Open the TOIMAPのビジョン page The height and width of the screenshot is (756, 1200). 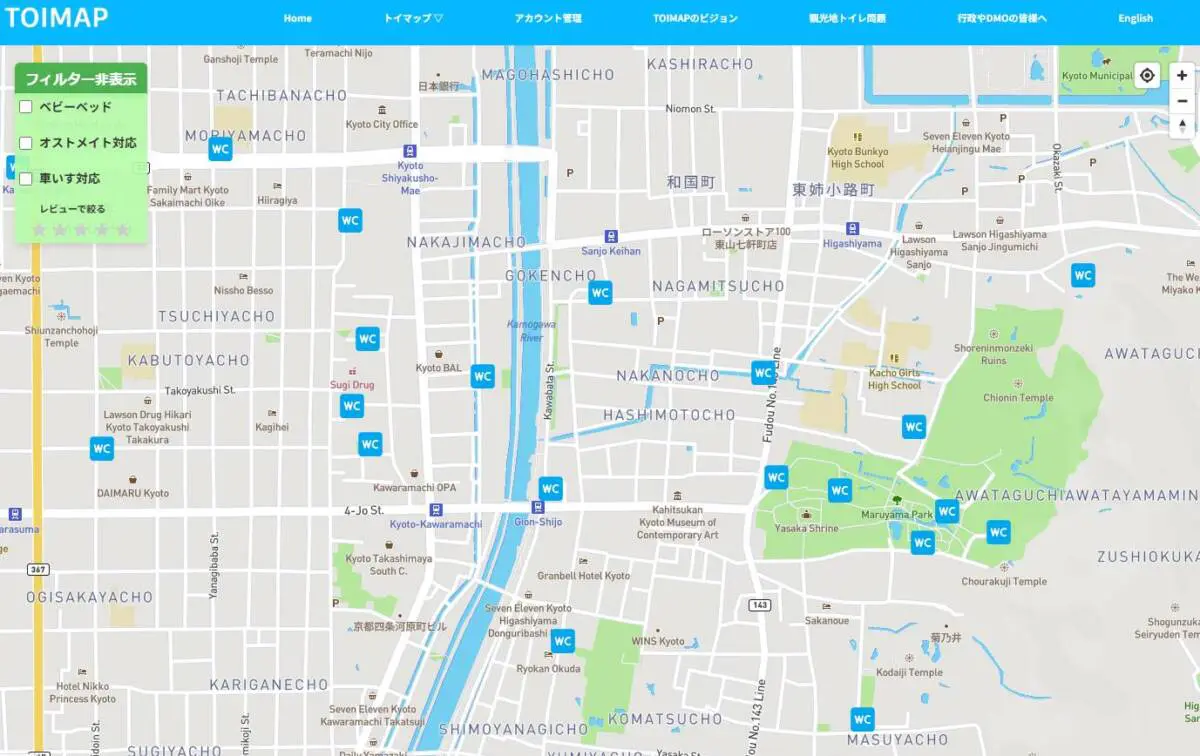[695, 18]
